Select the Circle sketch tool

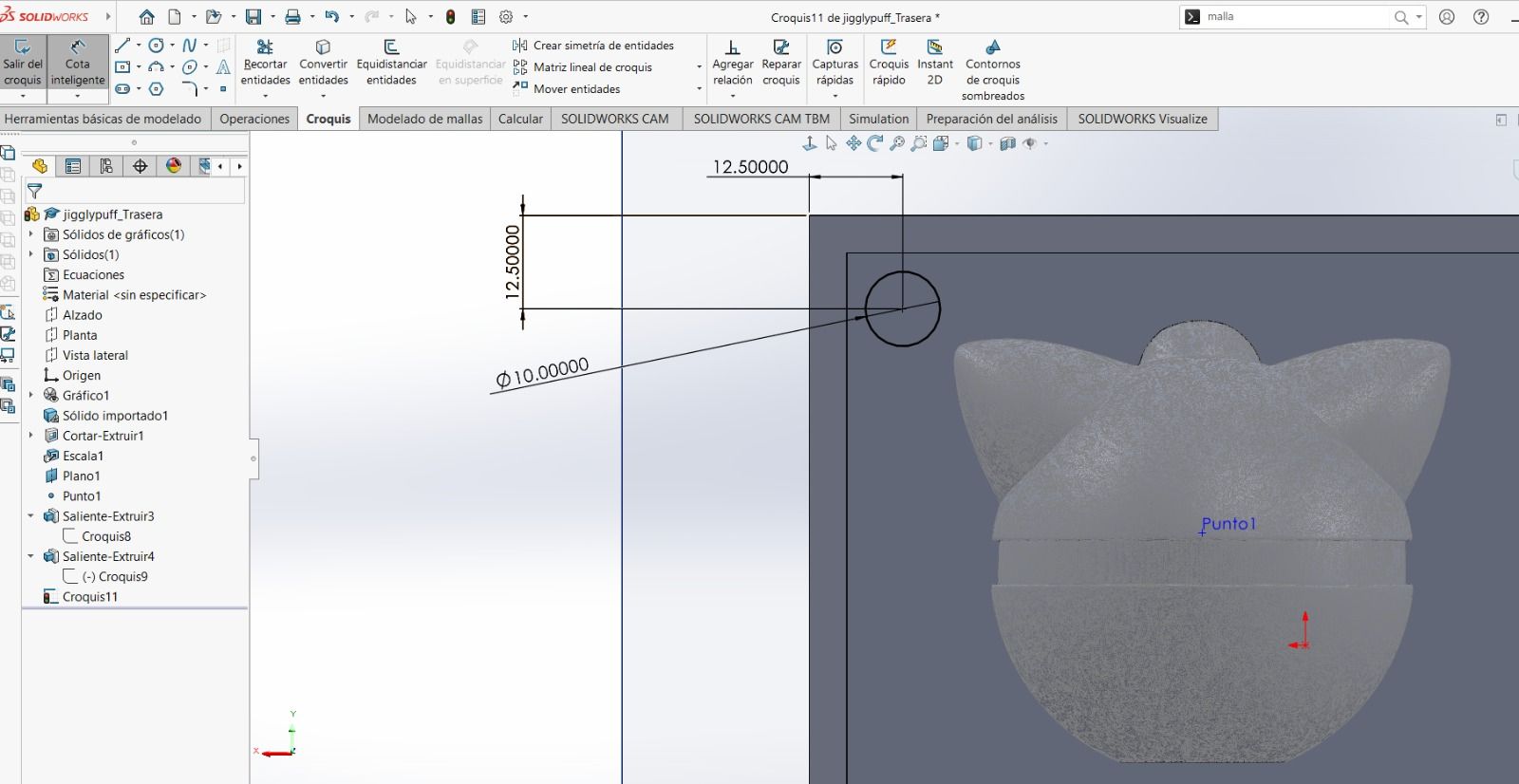[156, 45]
